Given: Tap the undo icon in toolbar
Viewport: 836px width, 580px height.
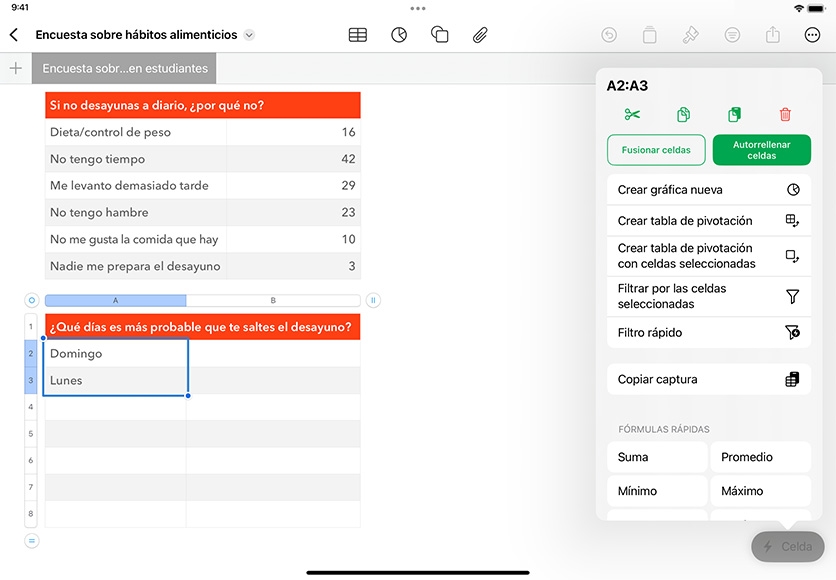Looking at the screenshot, I should coord(609,35).
